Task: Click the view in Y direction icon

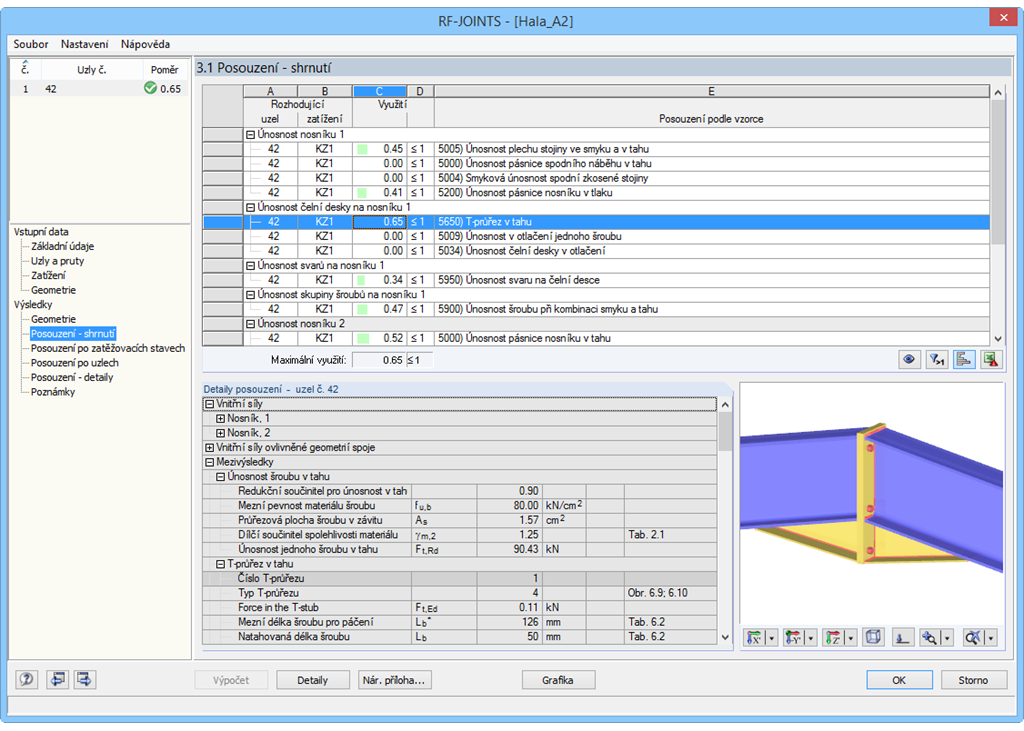Action: point(793,638)
